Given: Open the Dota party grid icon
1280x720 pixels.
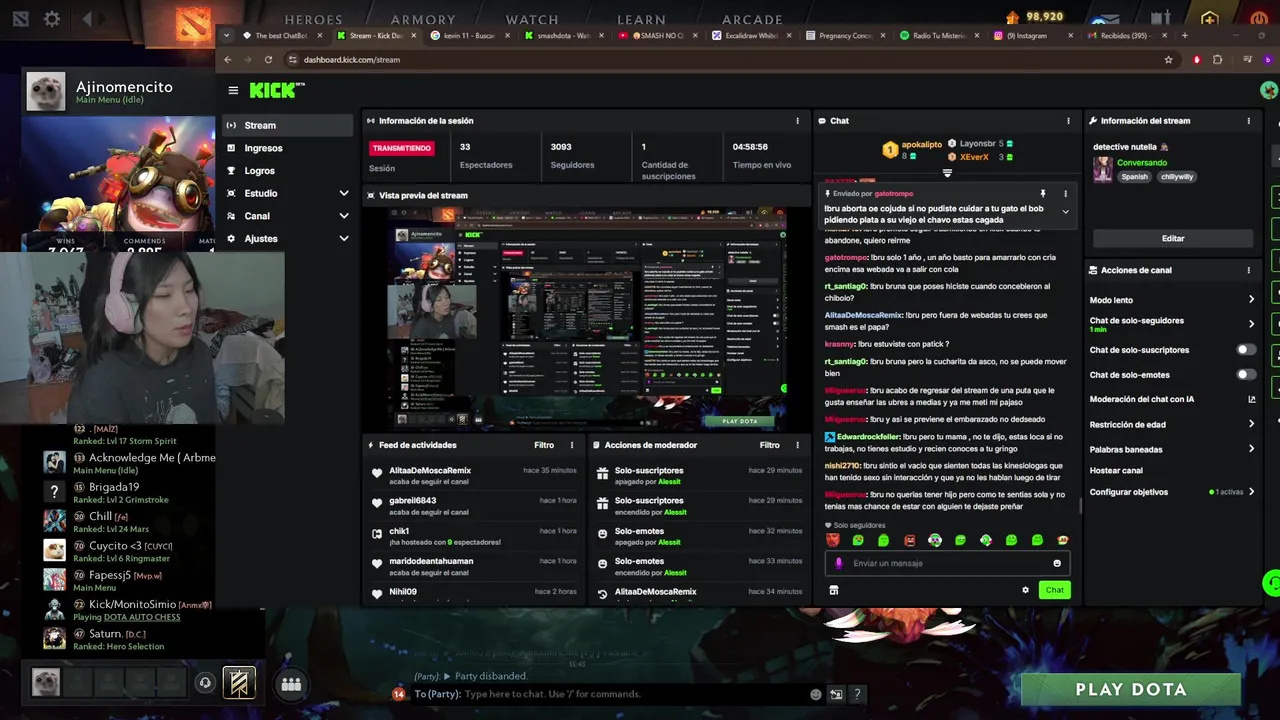Looking at the screenshot, I should click(x=291, y=684).
